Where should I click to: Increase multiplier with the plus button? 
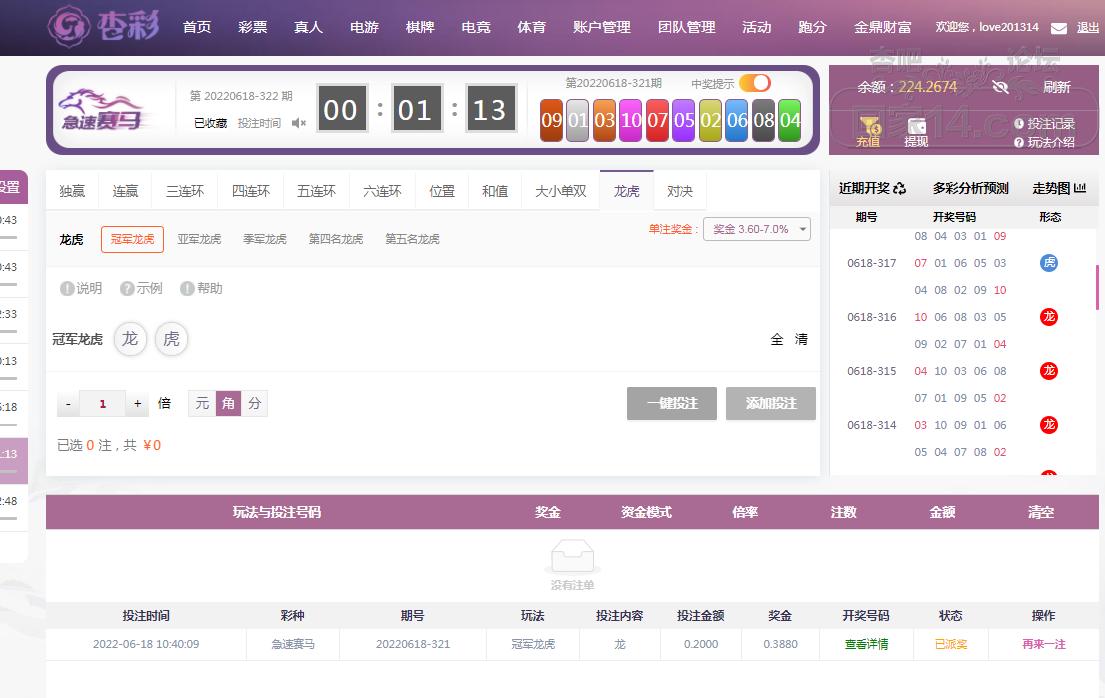pyautogui.click(x=138, y=404)
